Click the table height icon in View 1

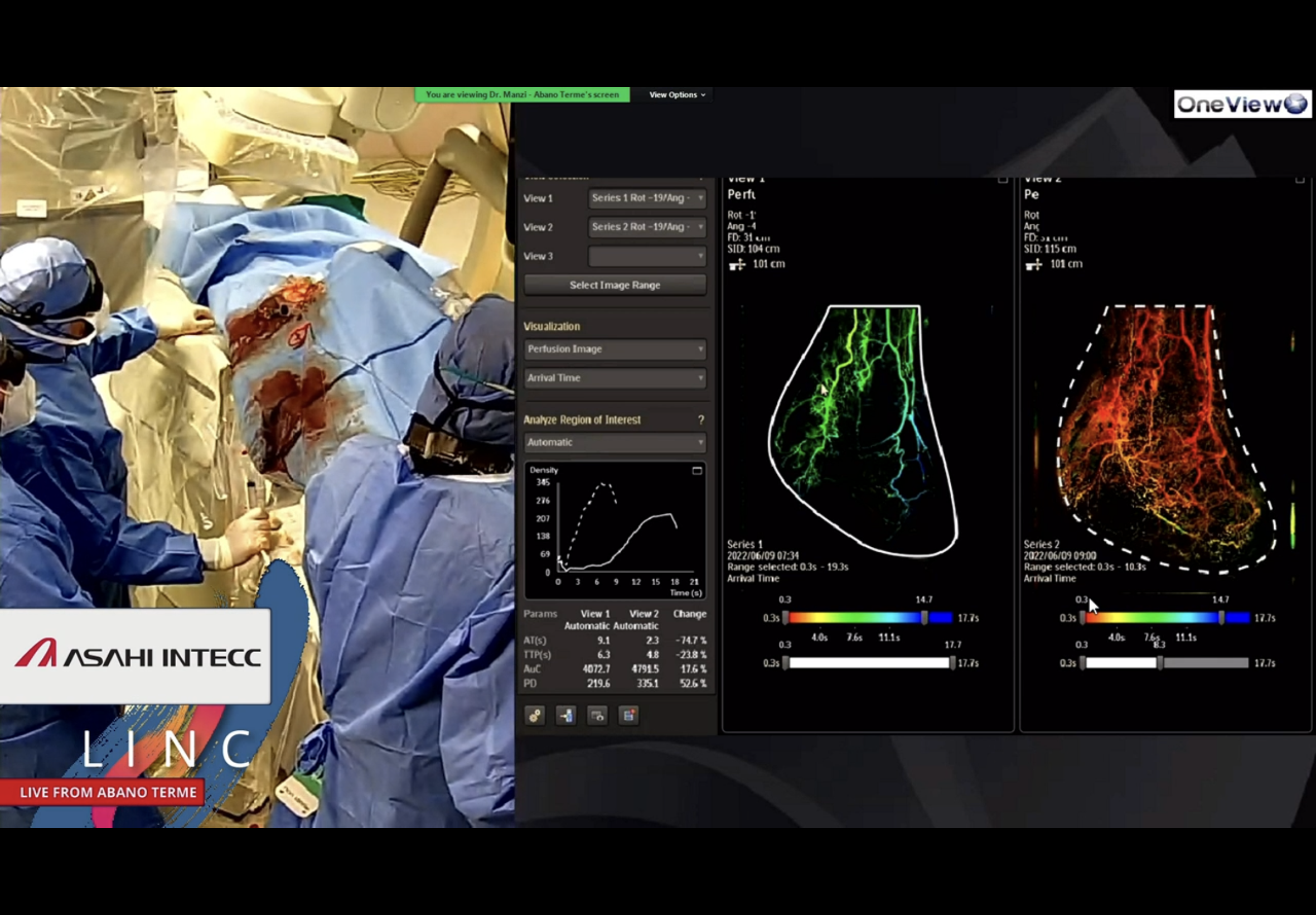(x=737, y=264)
